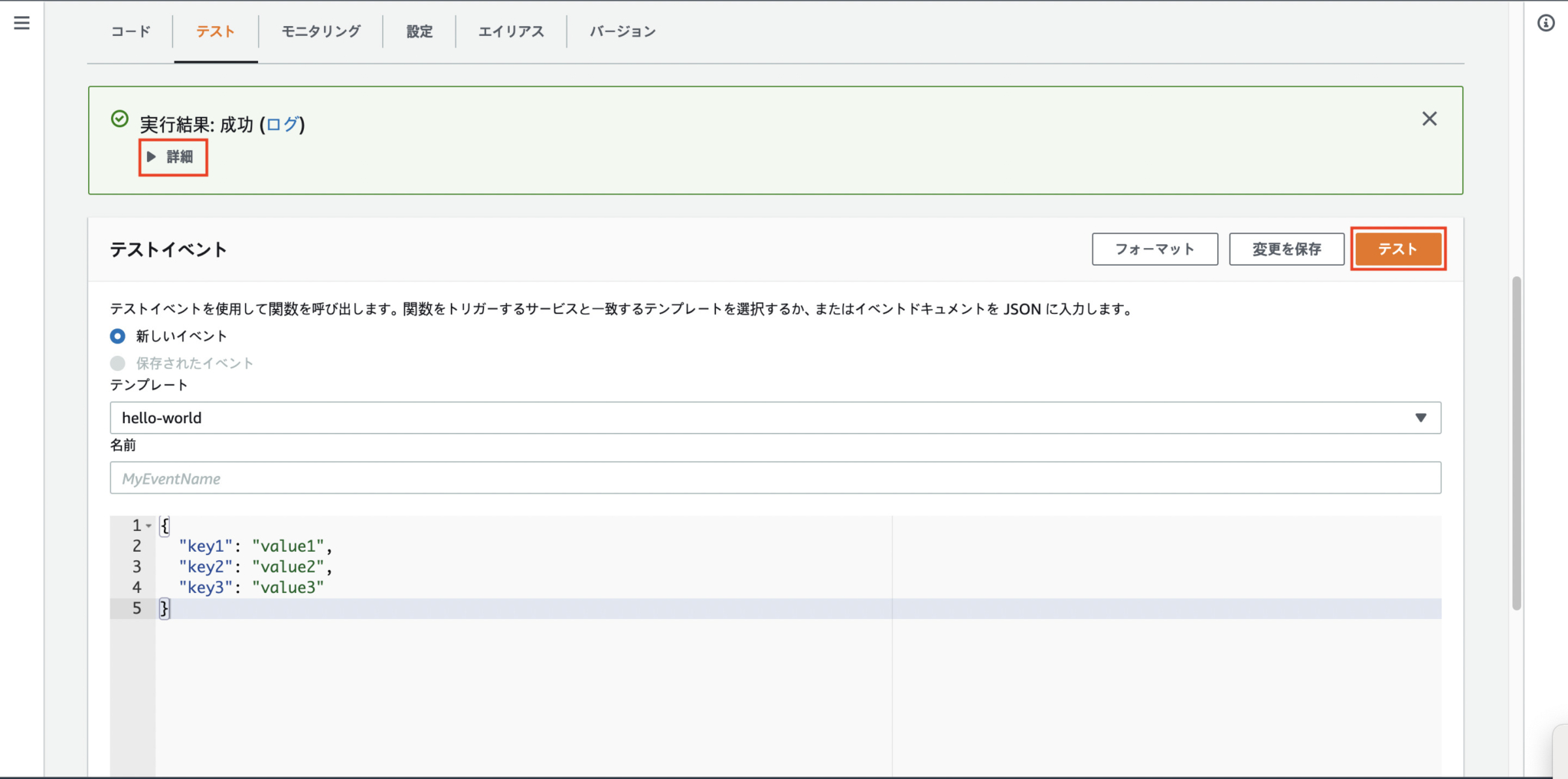Click the info icon in top right corner
The width and height of the screenshot is (1568, 779).
pos(1547,23)
